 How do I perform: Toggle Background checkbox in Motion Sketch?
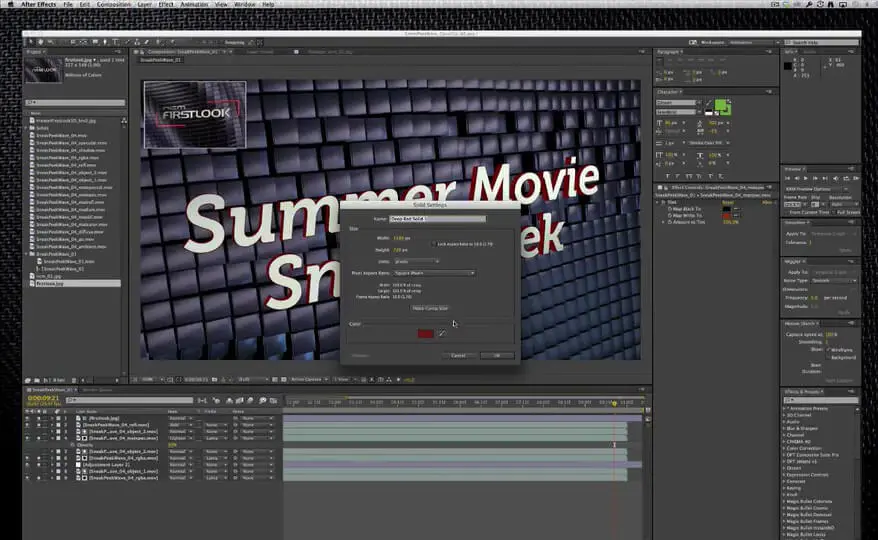coord(828,357)
